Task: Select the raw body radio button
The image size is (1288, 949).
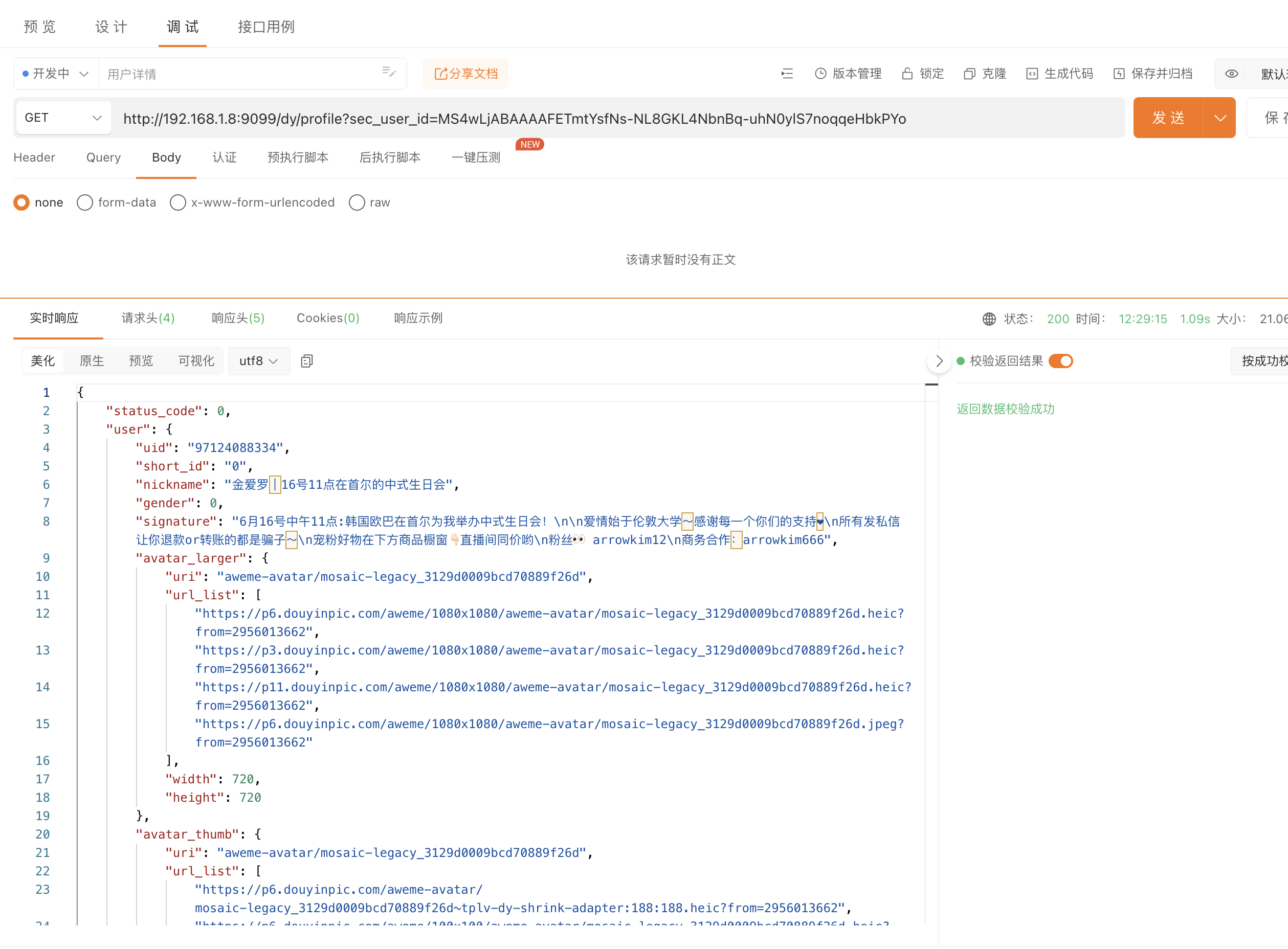Action: 357,202
